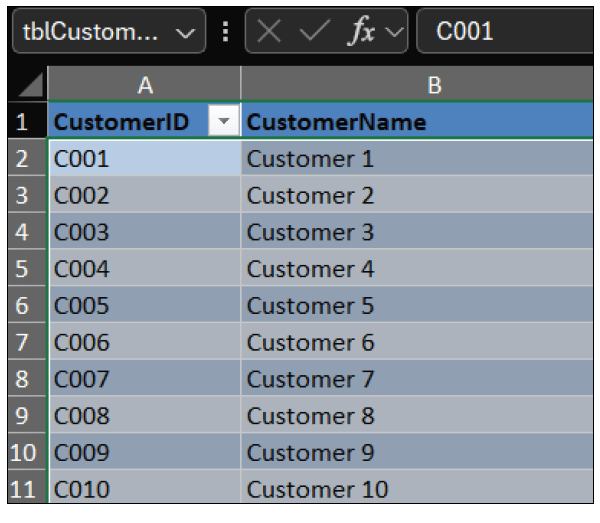This screenshot has height=523, width=600.
Task: Click the formula bar options dots handle
Action: (x=225, y=31)
